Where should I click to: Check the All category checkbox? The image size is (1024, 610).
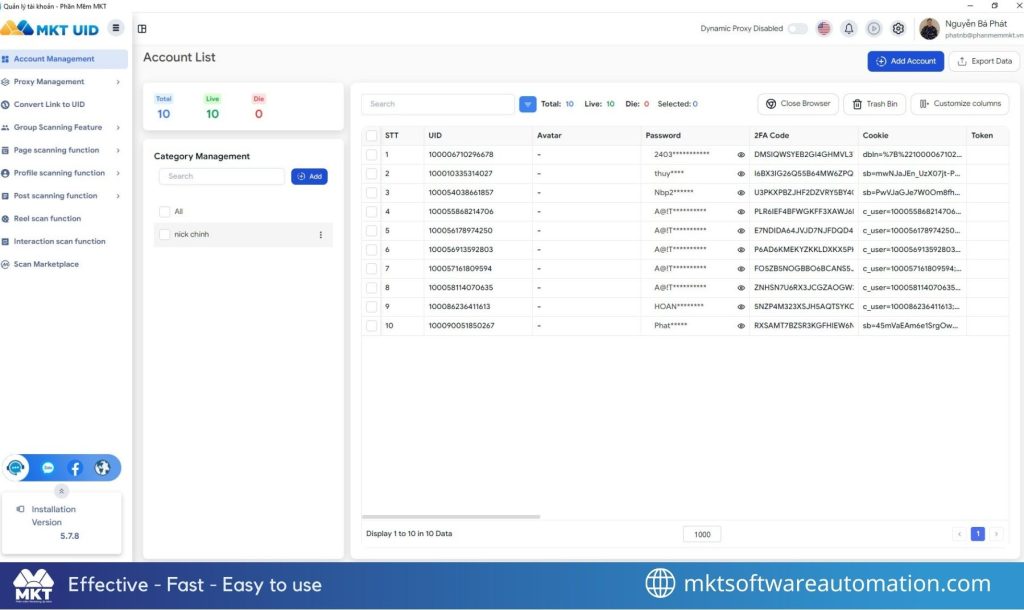[166, 211]
